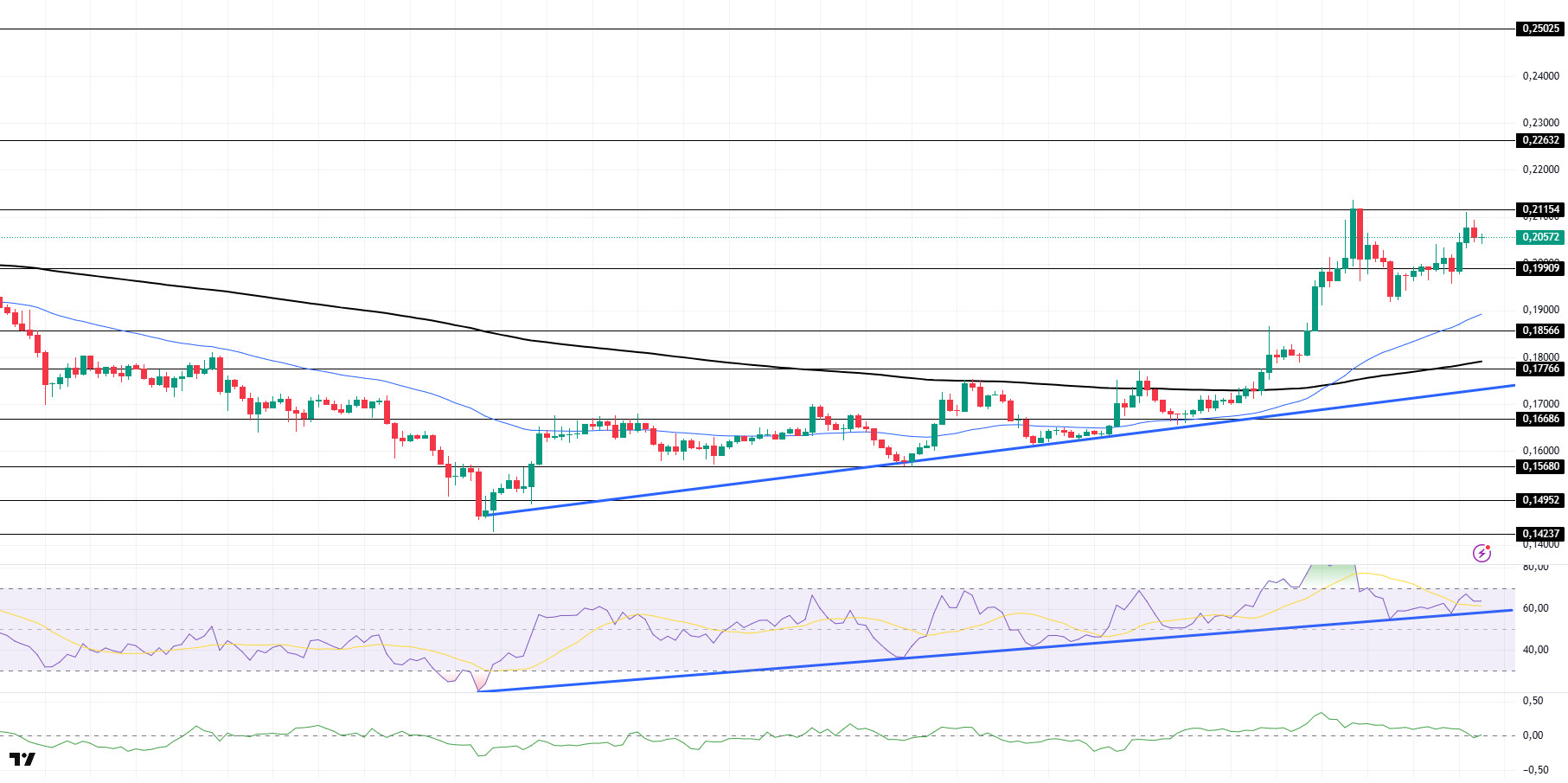The image size is (1568, 783).
Task: Click the lower oscillator 0,50 axis value
Action: point(1533,701)
